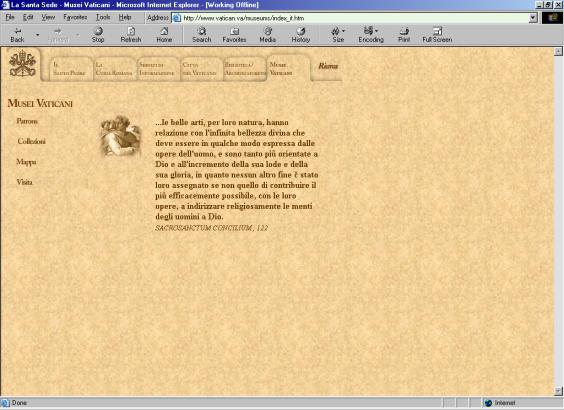Click the Rinvii link tab

pos(328,66)
